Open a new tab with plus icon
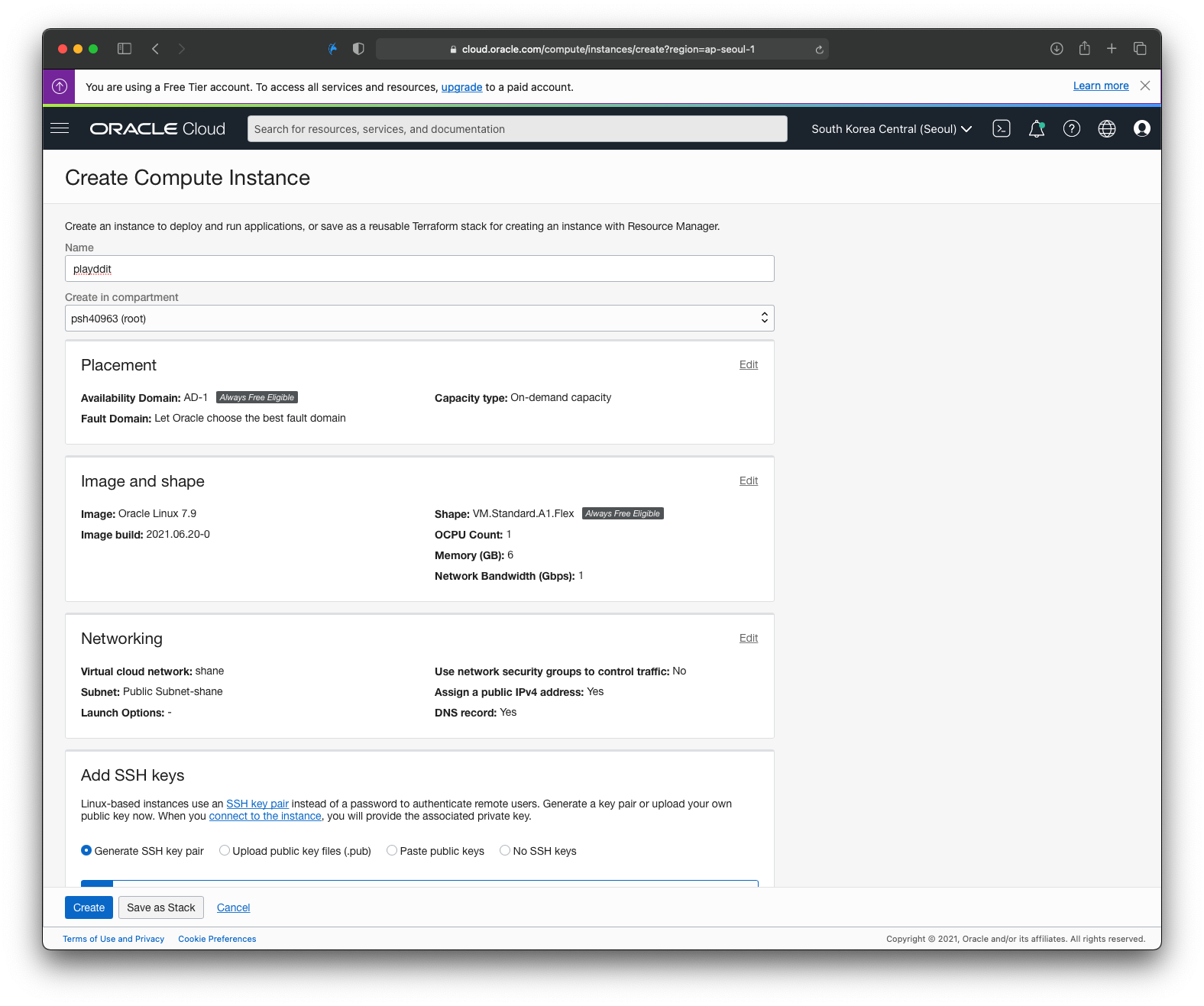 (x=1112, y=49)
